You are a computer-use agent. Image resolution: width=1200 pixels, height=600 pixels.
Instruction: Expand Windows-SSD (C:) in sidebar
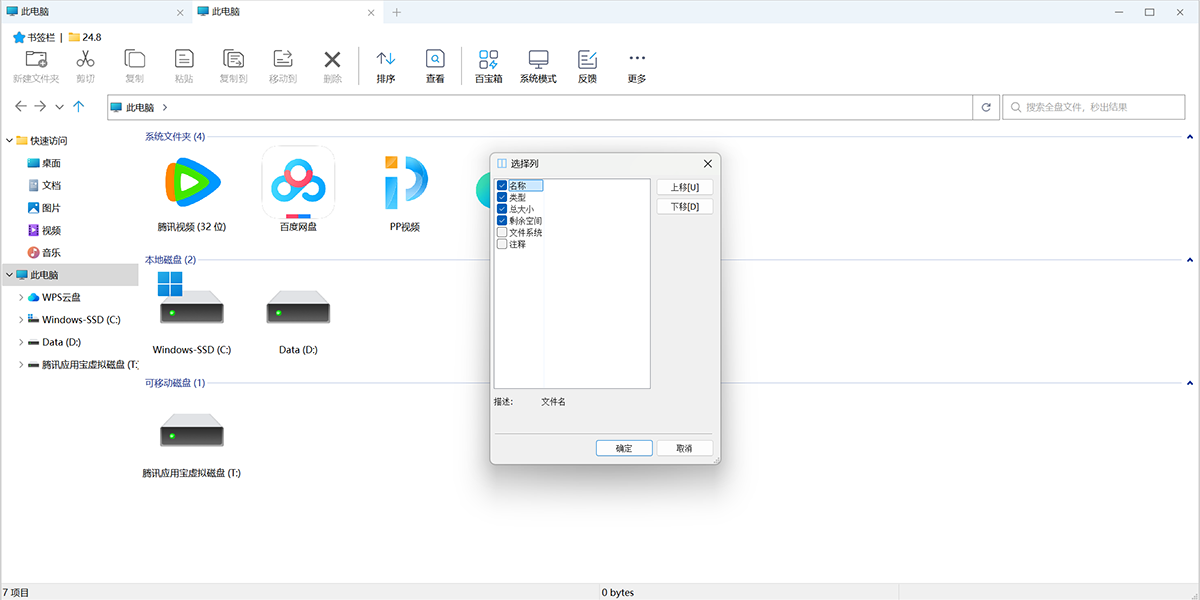click(22, 320)
